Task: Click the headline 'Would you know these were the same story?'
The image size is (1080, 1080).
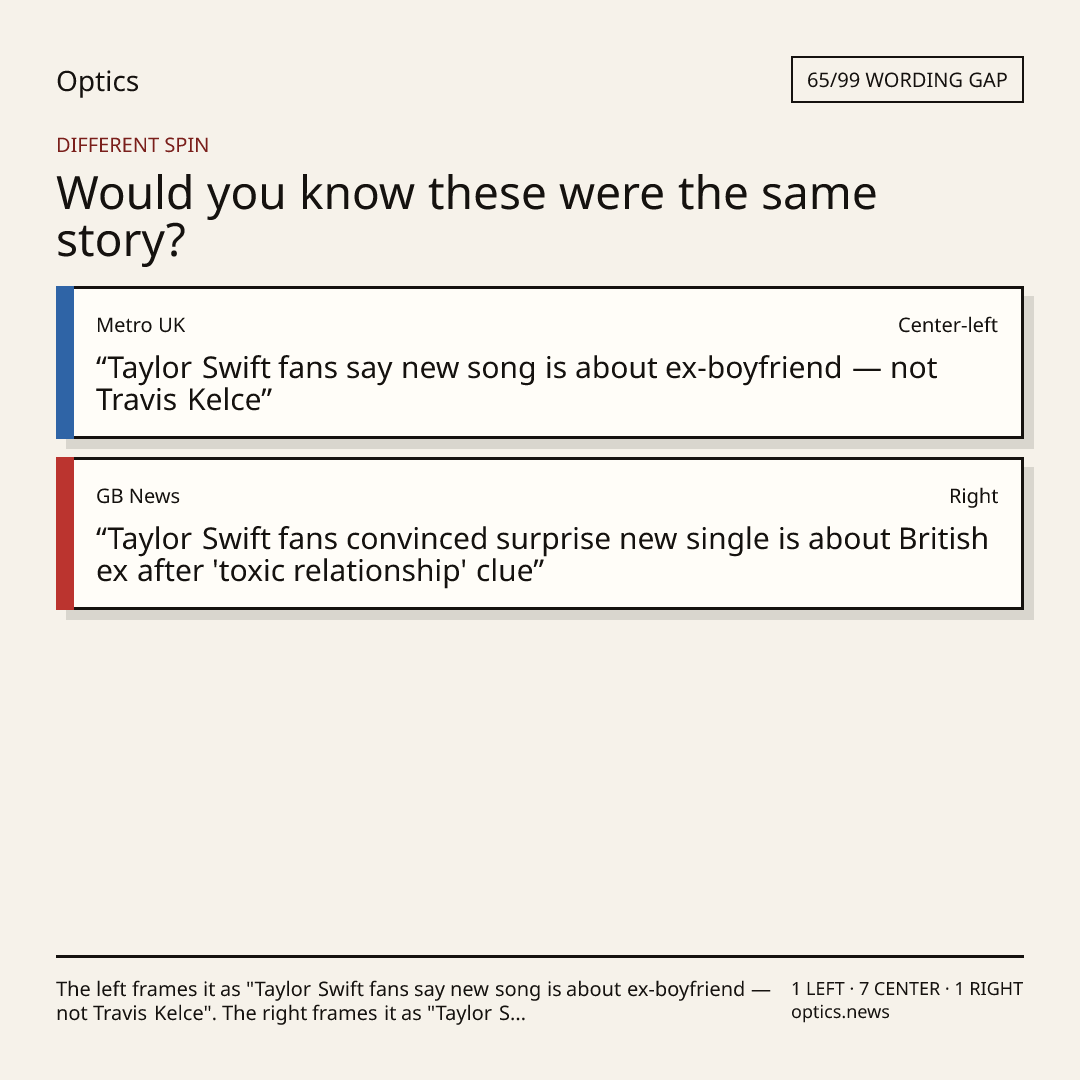Action: point(466,216)
